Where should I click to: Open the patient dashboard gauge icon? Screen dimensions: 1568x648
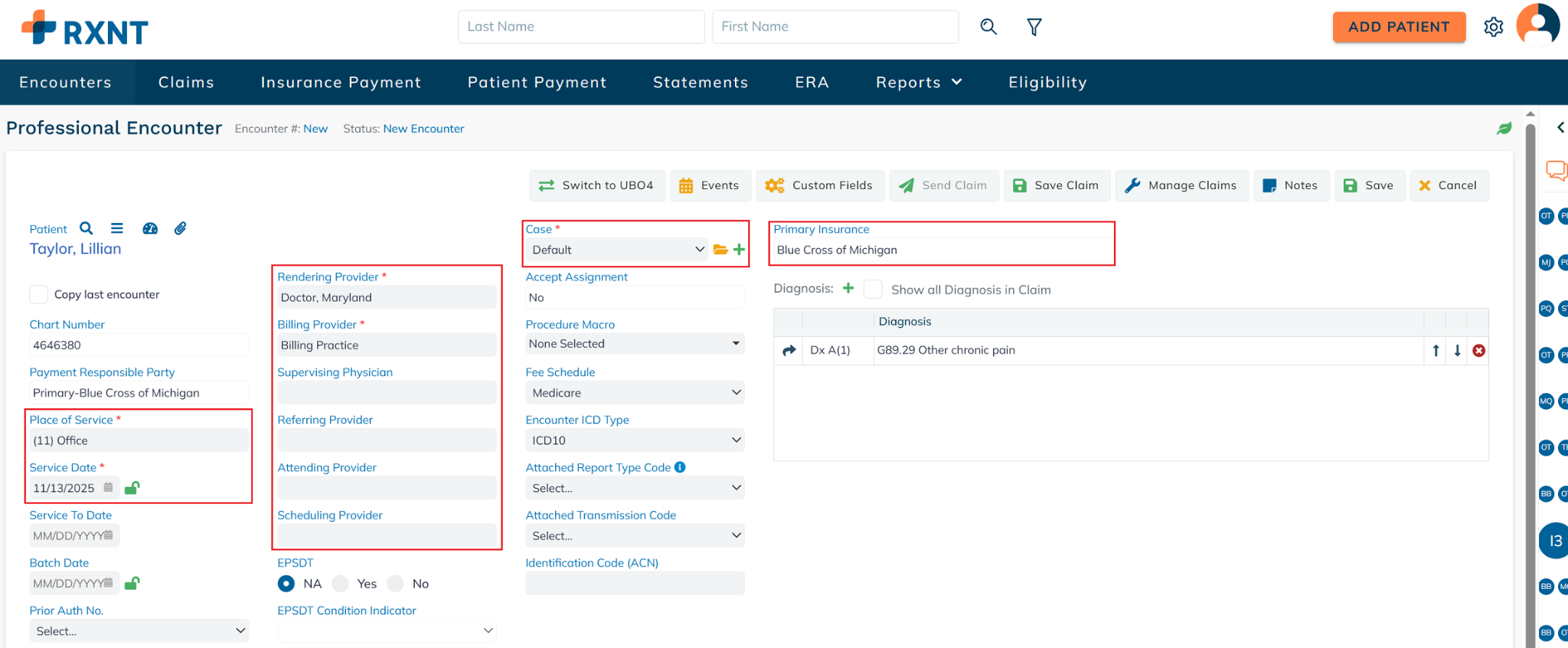point(150,228)
